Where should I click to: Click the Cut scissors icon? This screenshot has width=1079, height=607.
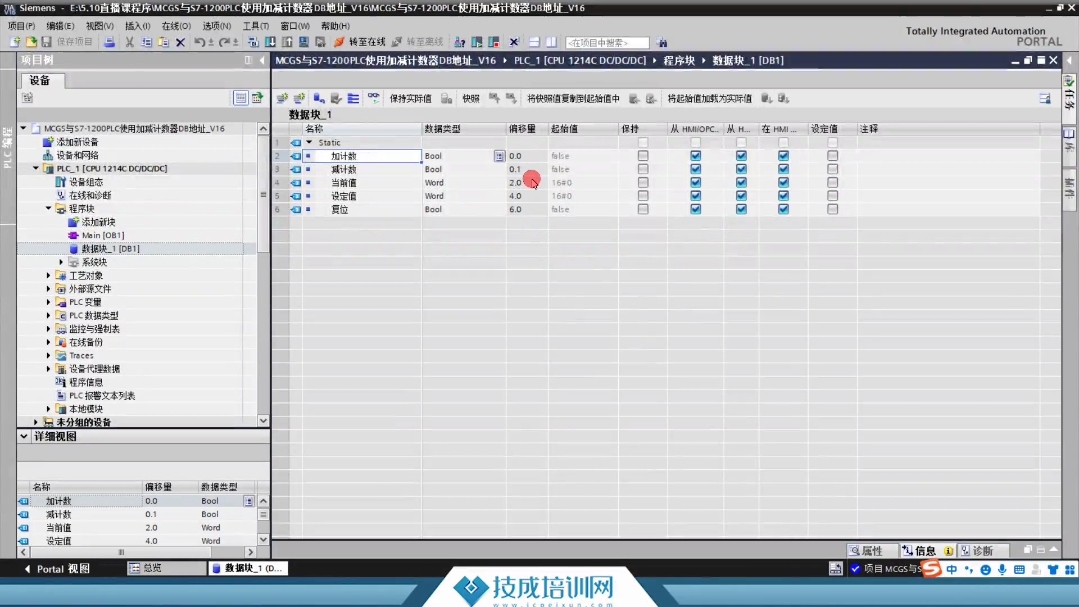coord(130,42)
